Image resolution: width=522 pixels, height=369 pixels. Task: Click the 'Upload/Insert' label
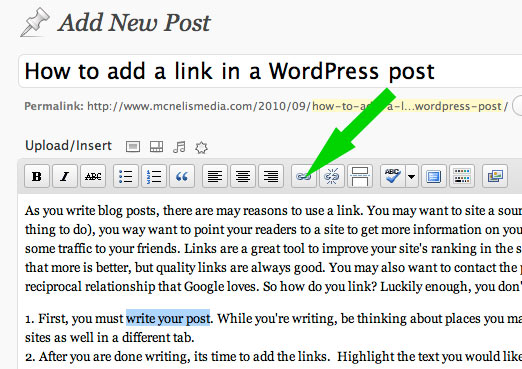click(68, 146)
